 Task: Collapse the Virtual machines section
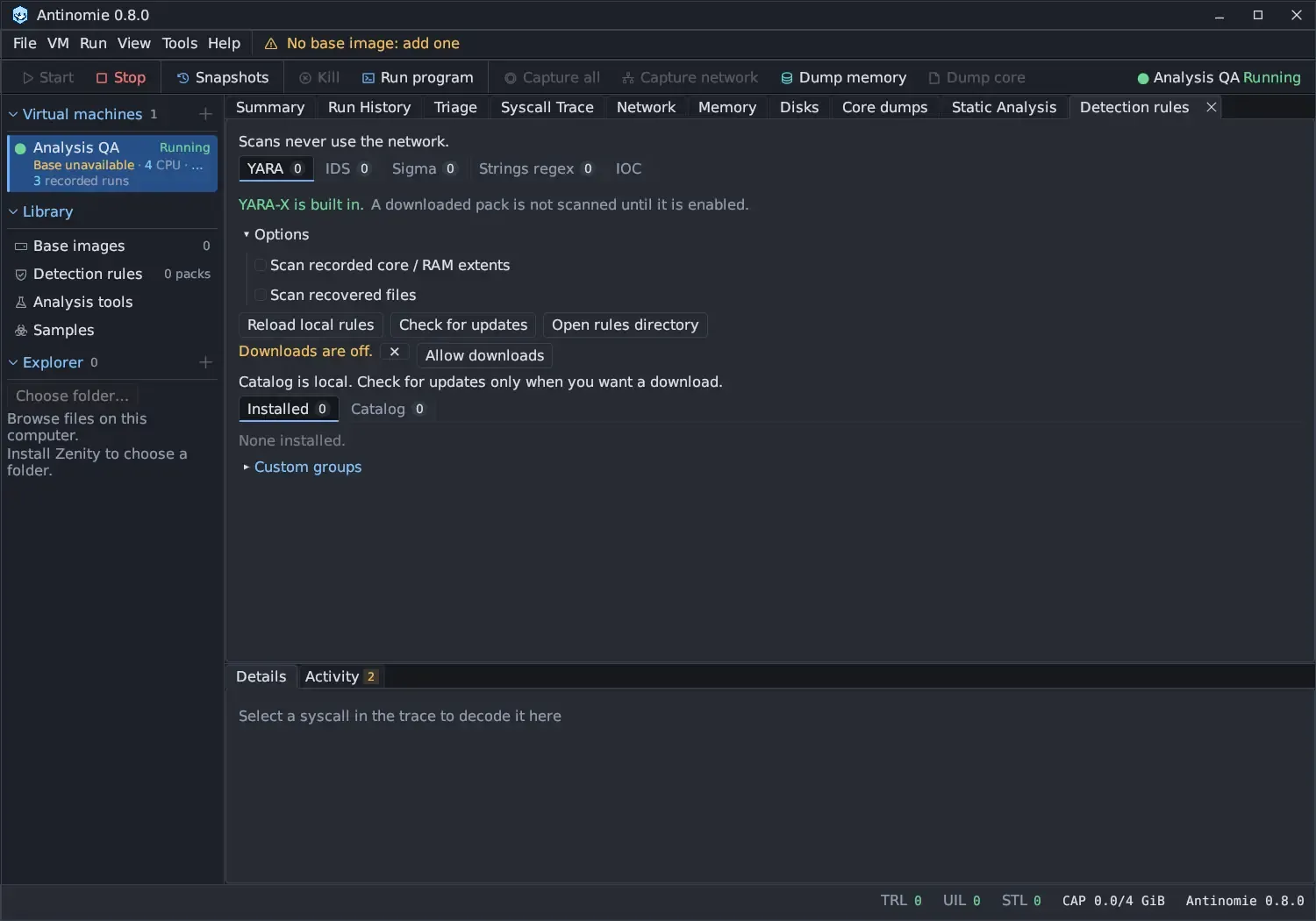tap(13, 114)
